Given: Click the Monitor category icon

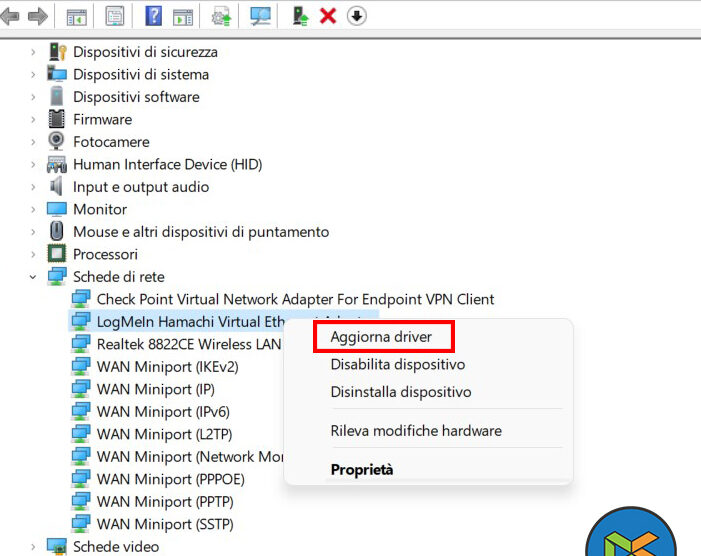Looking at the screenshot, I should tap(57, 209).
